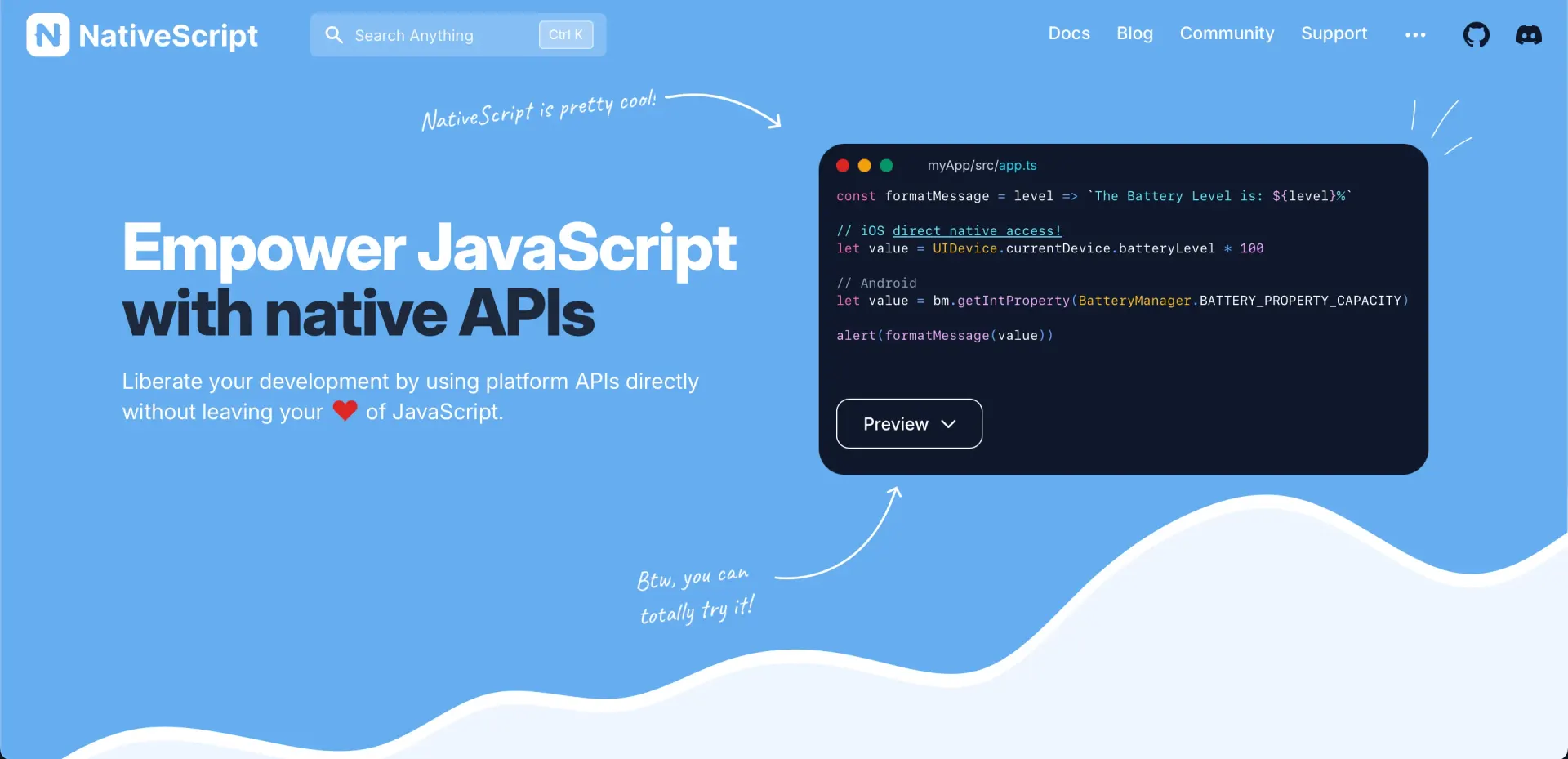This screenshot has width=1568, height=759.
Task: Open the Blog menu item
Action: pyautogui.click(x=1134, y=33)
